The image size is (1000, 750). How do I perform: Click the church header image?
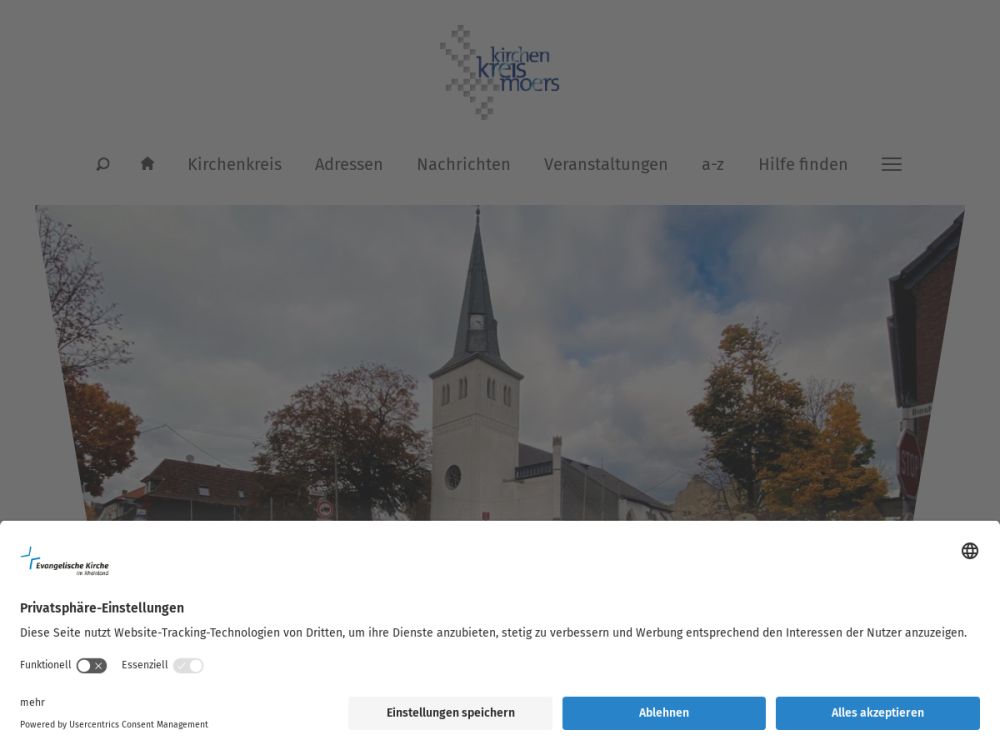pos(499,363)
